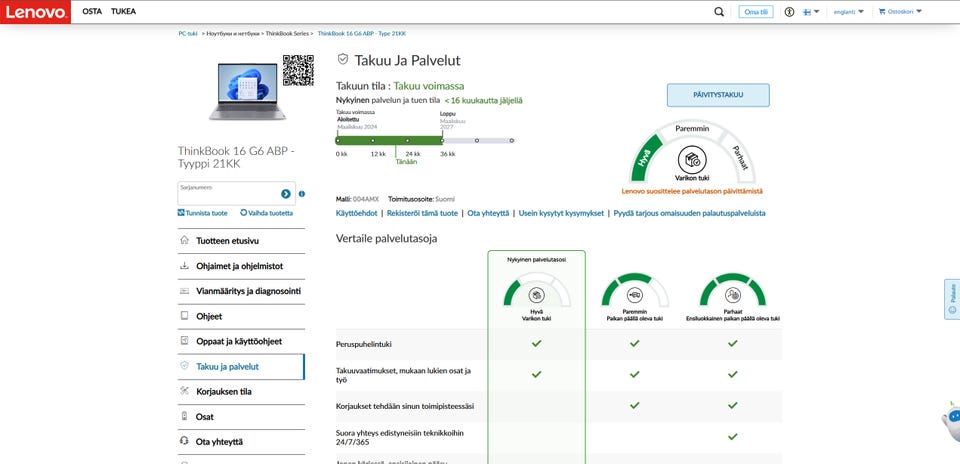
Task: Click Tunnista tuote link
Action: pos(203,213)
